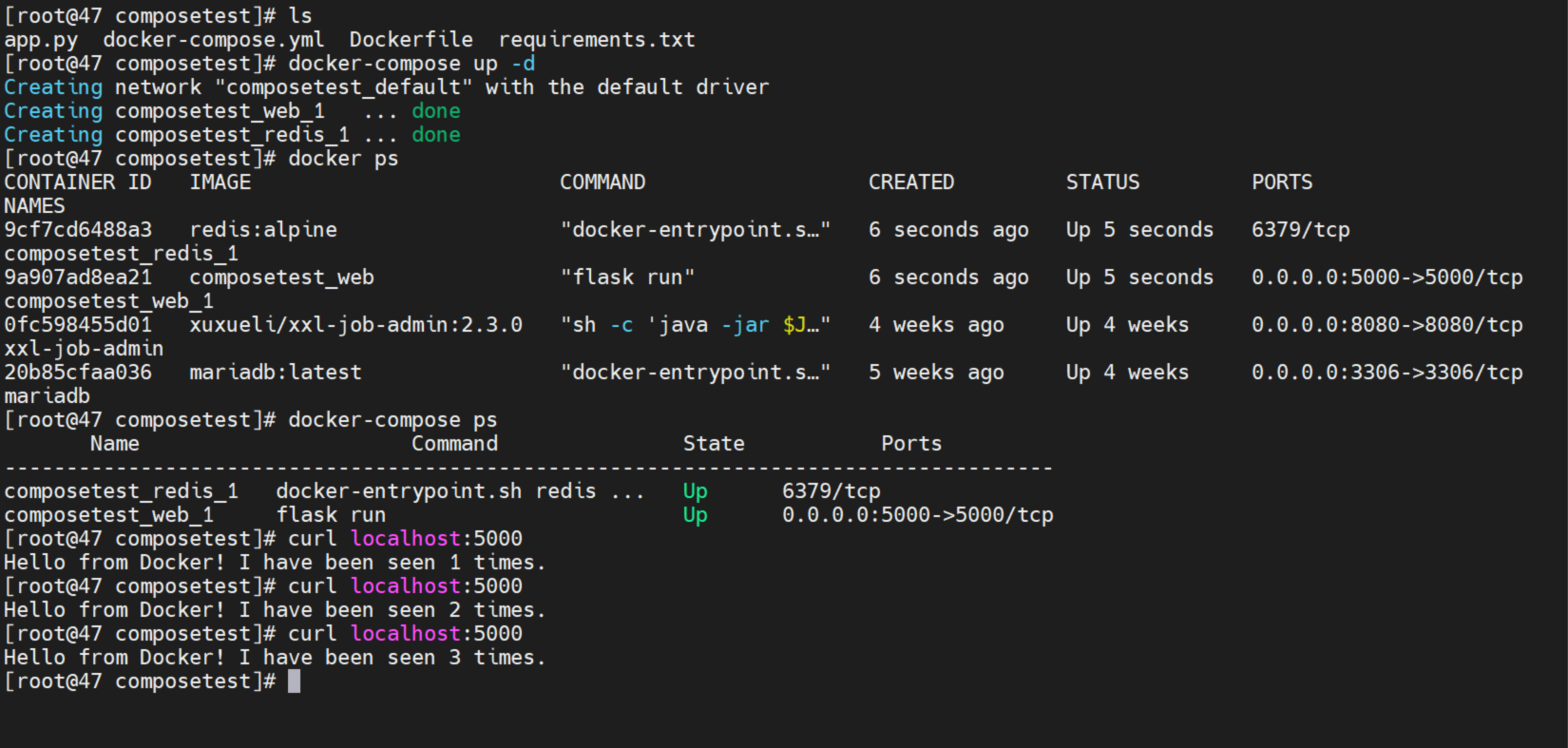The image size is (1568, 748).
Task: Select container ID 0fc598455d01
Action: pos(78,325)
